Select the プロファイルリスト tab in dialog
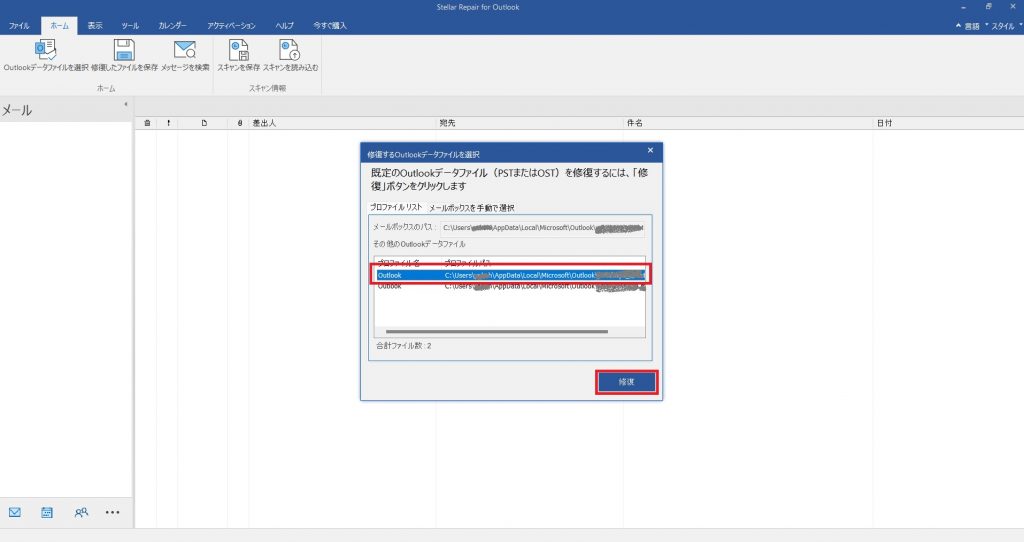 click(396, 207)
